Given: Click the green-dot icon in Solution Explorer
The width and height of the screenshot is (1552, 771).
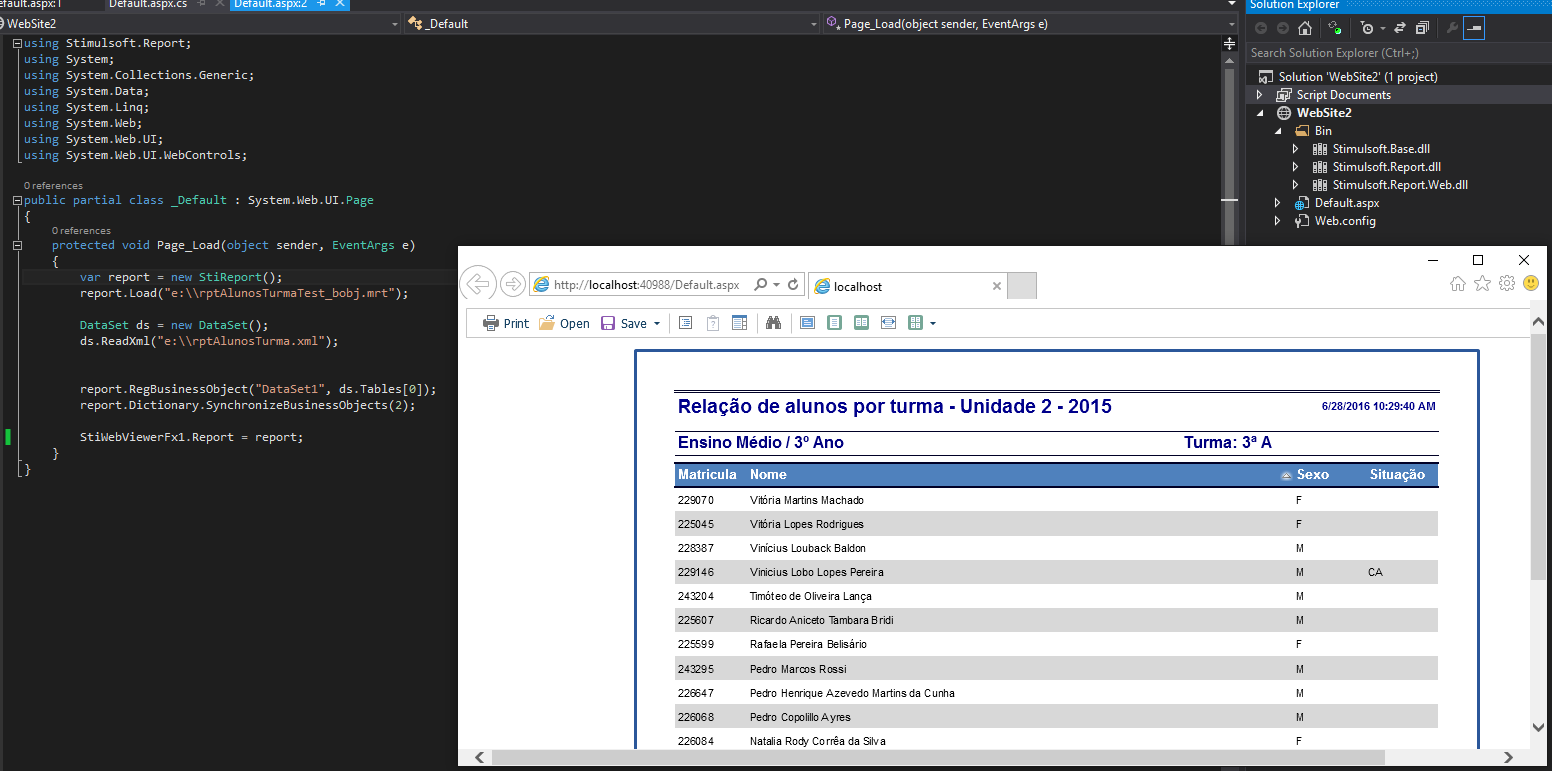Looking at the screenshot, I should click(x=1334, y=28).
